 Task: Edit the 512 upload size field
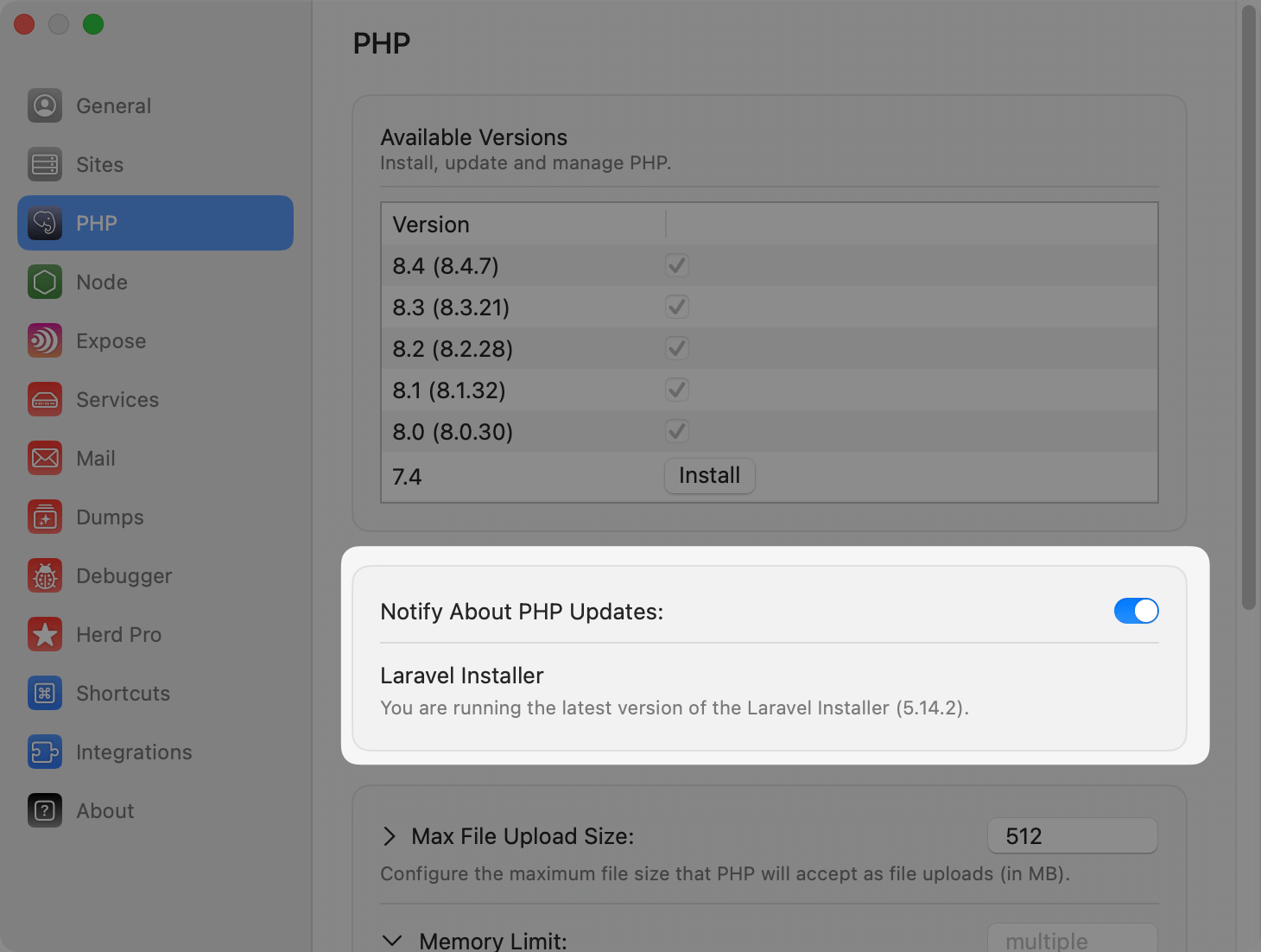(x=1072, y=835)
